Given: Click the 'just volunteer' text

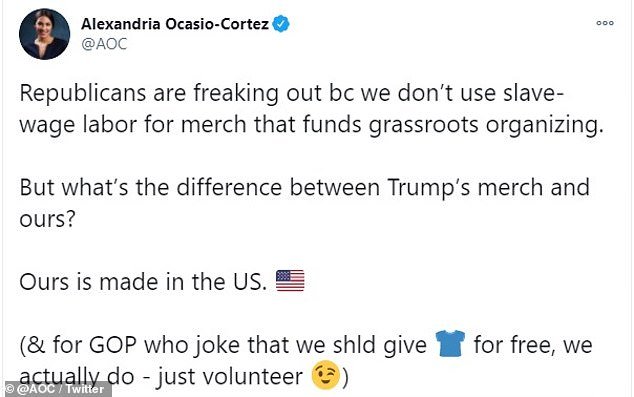Looking at the screenshot, I should (230, 377).
